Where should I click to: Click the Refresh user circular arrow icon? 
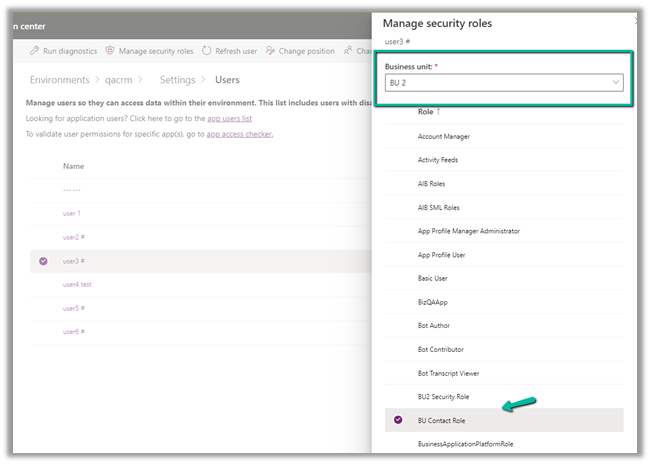pyautogui.click(x=207, y=51)
